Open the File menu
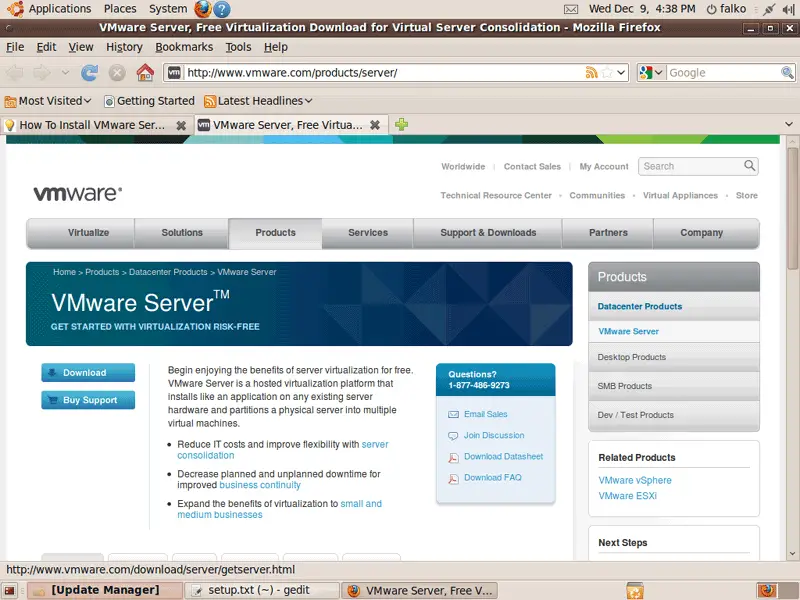Image resolution: width=800 pixels, height=600 pixels. [x=15, y=47]
